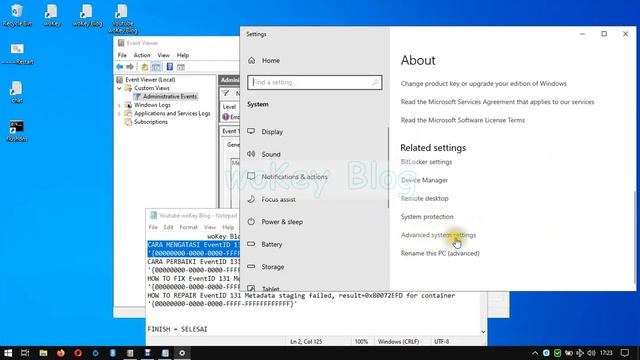The height and width of the screenshot is (360, 640).
Task: Open Event Viewer File menu
Action: coord(122,55)
